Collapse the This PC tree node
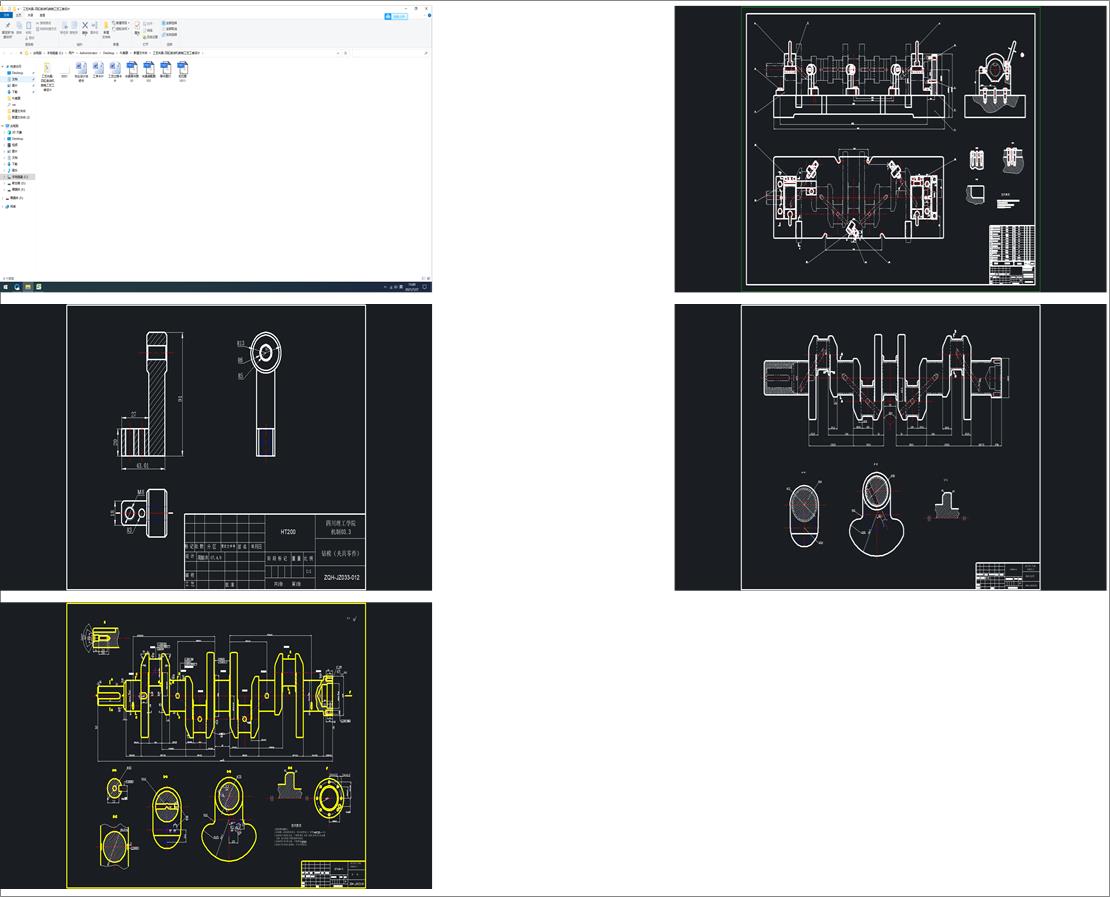 3,126
